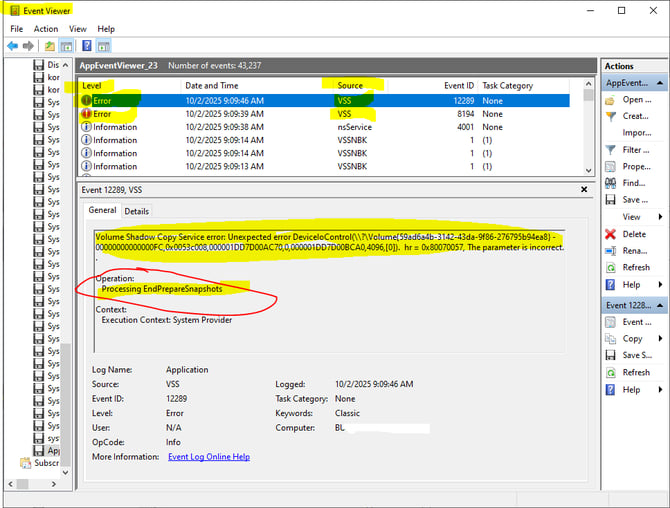This screenshot has height=508, width=670.
Task: Click the Up One Level folder icon
Action: click(49, 46)
